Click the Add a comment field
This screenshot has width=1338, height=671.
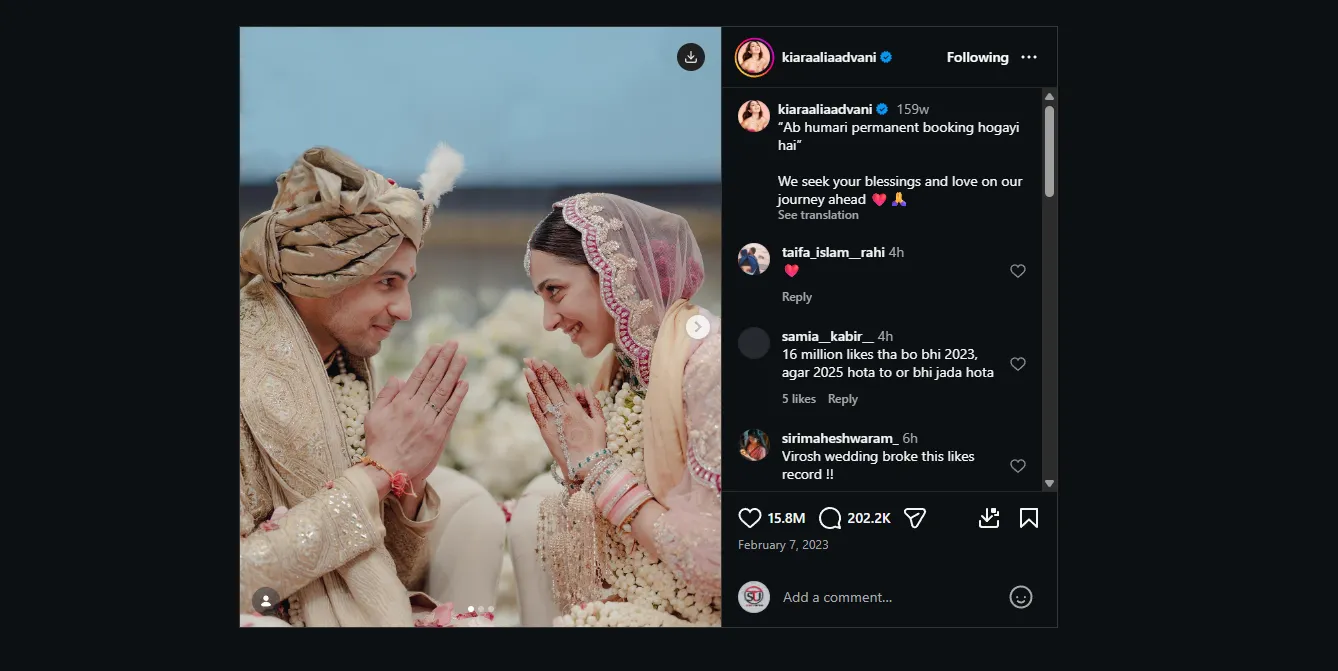(880, 597)
